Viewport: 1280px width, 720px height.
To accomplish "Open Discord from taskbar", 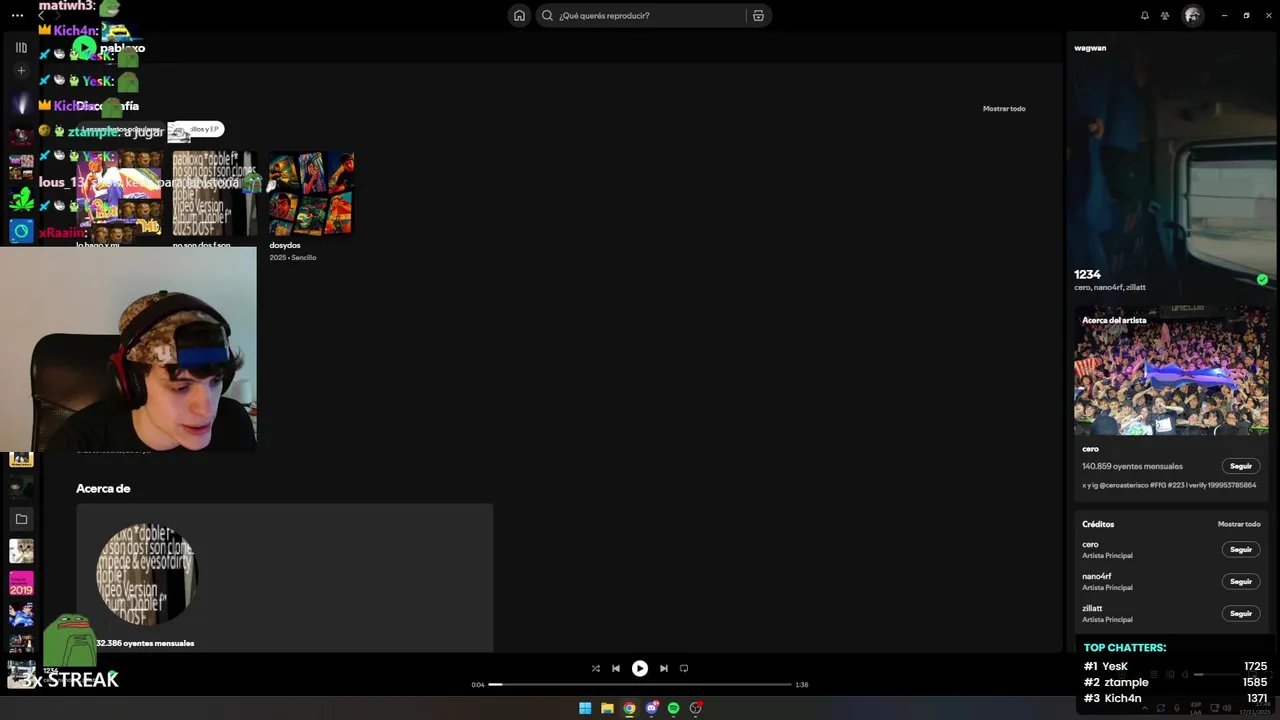I will click(x=651, y=708).
